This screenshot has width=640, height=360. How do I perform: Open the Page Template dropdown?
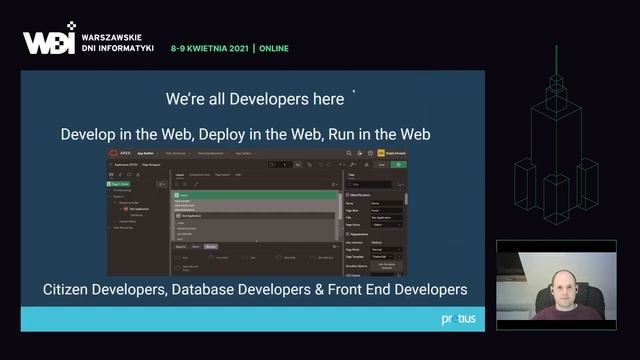382,257
